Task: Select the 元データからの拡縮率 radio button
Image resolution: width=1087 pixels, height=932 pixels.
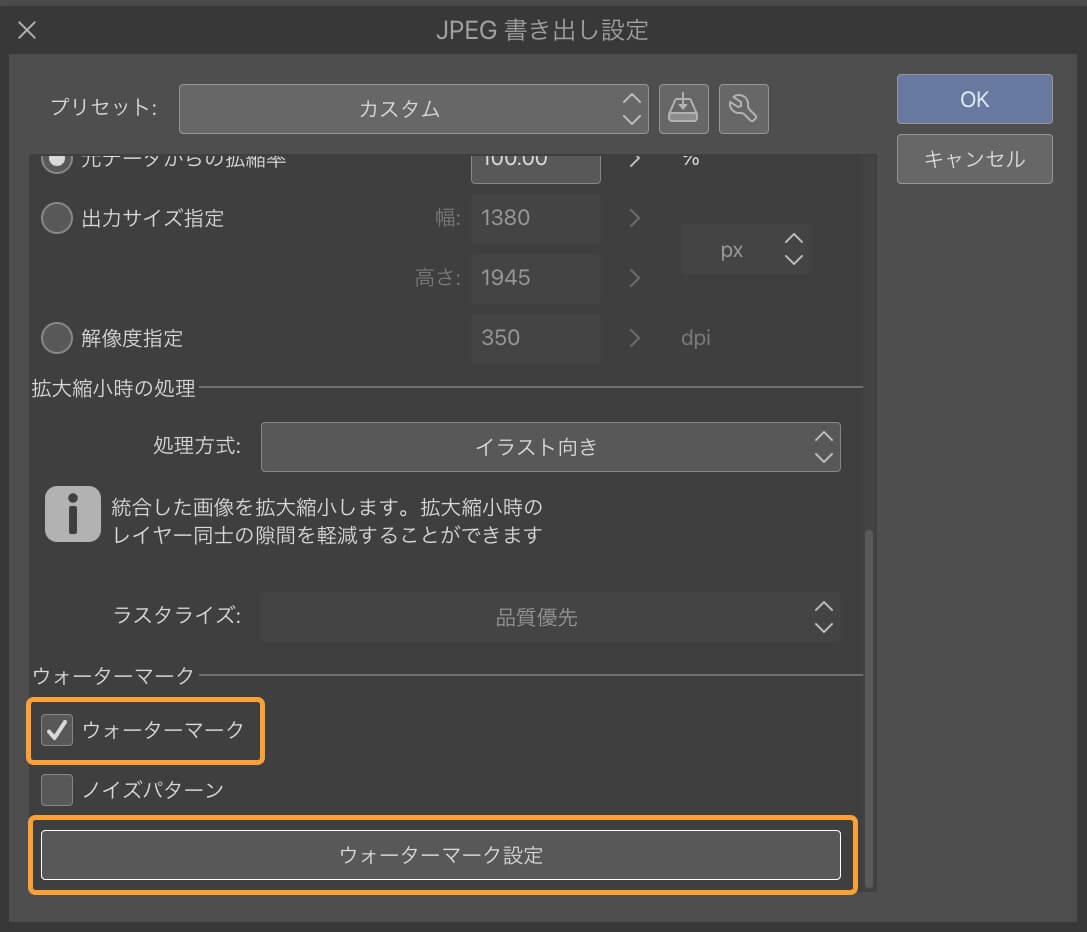Action: [56, 158]
